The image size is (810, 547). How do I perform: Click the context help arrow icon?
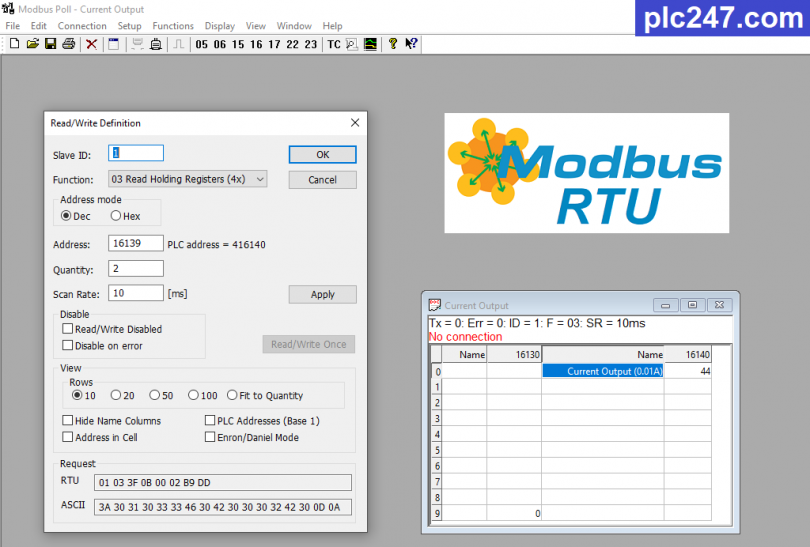pyautogui.click(x=411, y=44)
